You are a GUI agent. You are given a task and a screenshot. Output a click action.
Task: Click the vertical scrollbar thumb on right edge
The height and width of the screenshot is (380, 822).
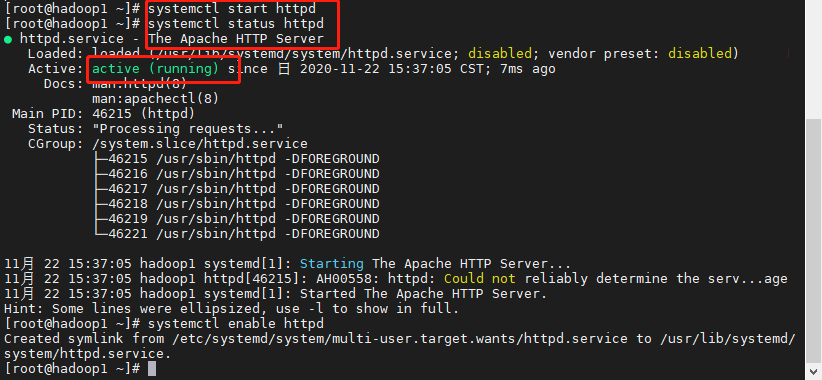click(813, 240)
